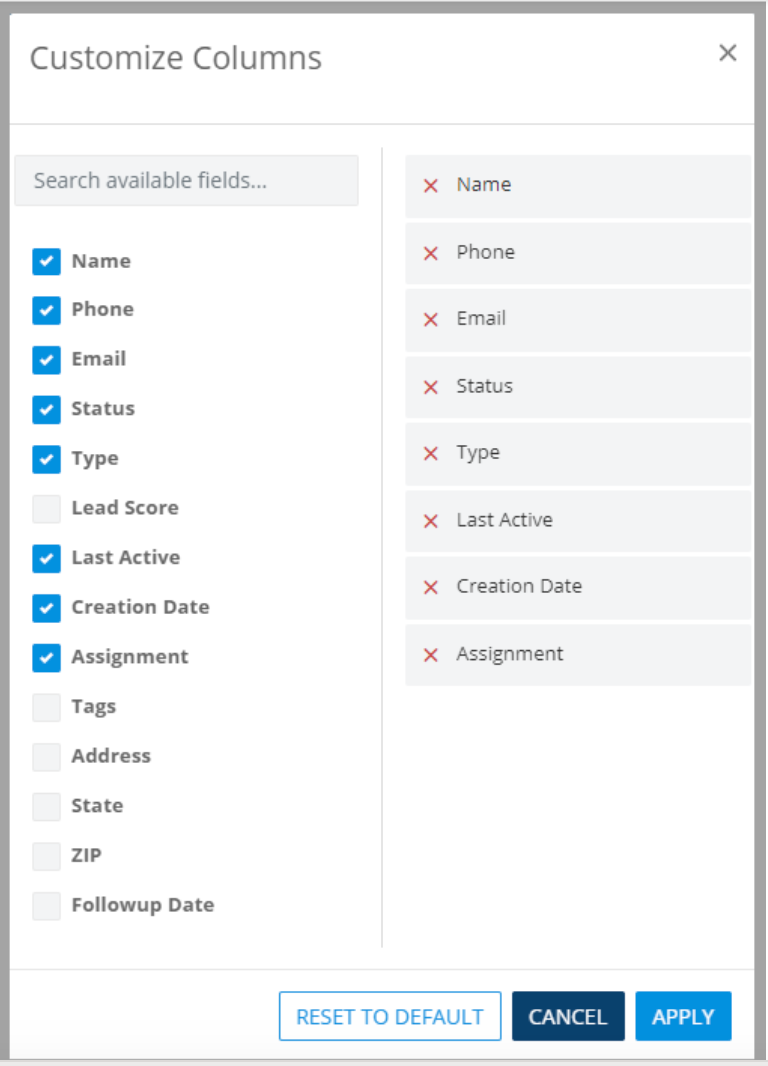The height and width of the screenshot is (1066, 768).
Task: Enable the State checkbox
Action: tap(46, 807)
